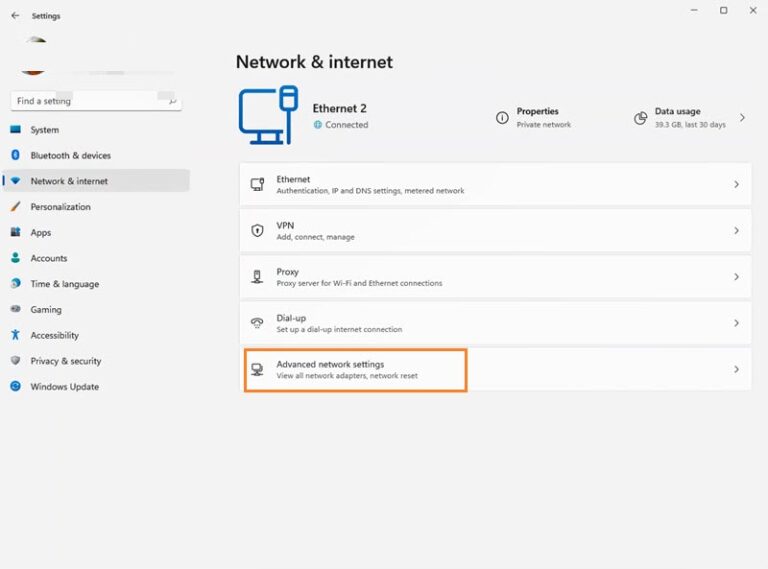
Task: Click 'Add, connect, manage' VPN description
Action: point(315,237)
